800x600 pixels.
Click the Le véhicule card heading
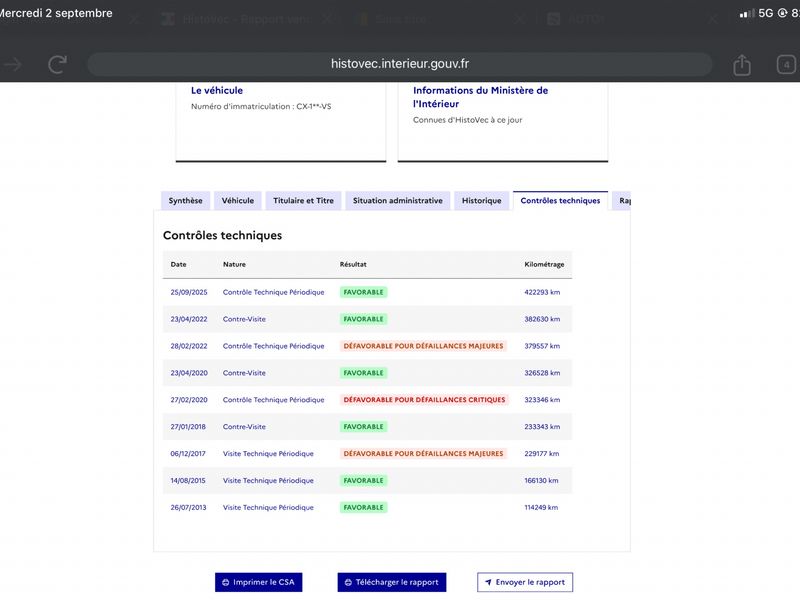(x=217, y=90)
